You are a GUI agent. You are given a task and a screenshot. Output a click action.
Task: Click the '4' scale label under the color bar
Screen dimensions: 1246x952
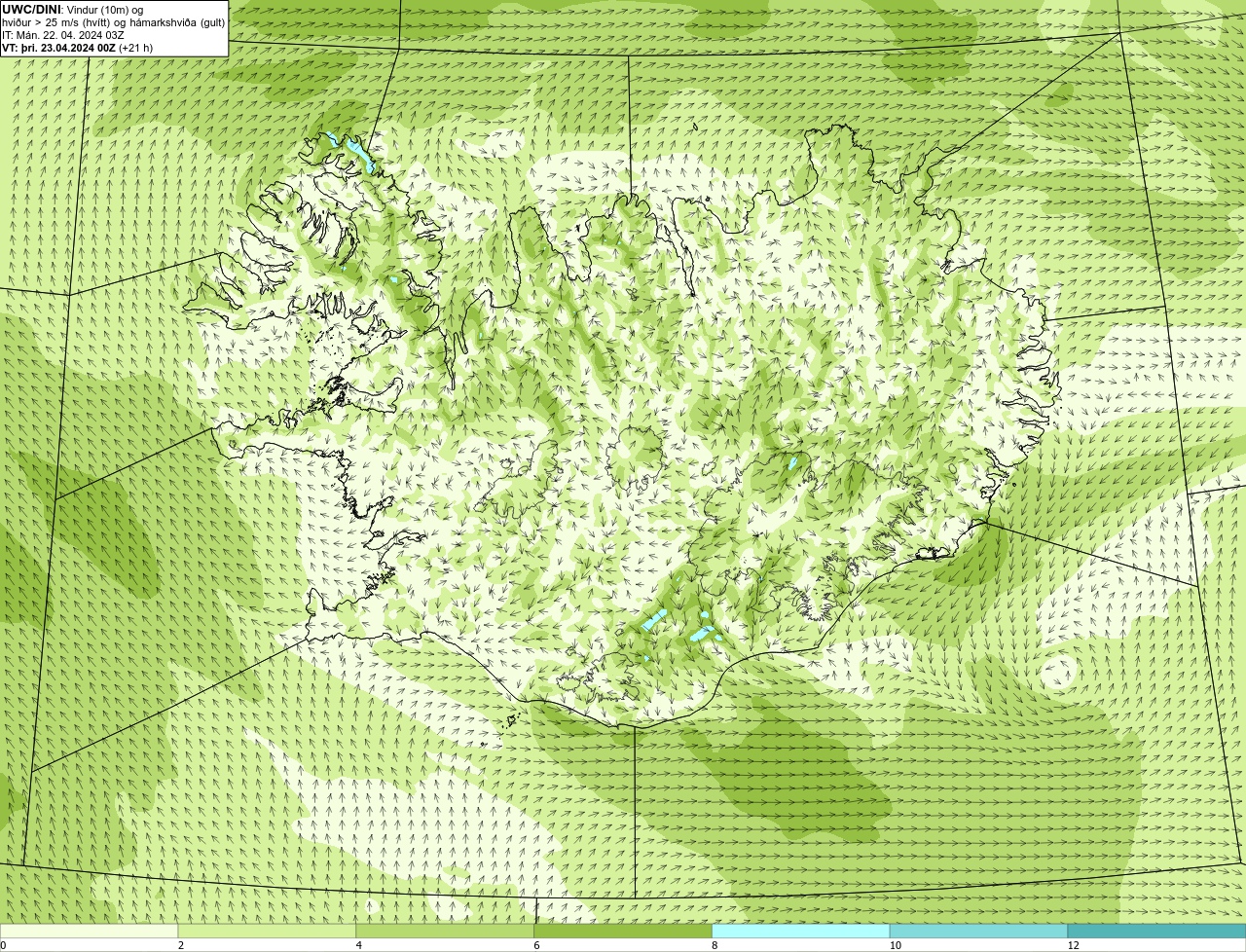click(358, 945)
